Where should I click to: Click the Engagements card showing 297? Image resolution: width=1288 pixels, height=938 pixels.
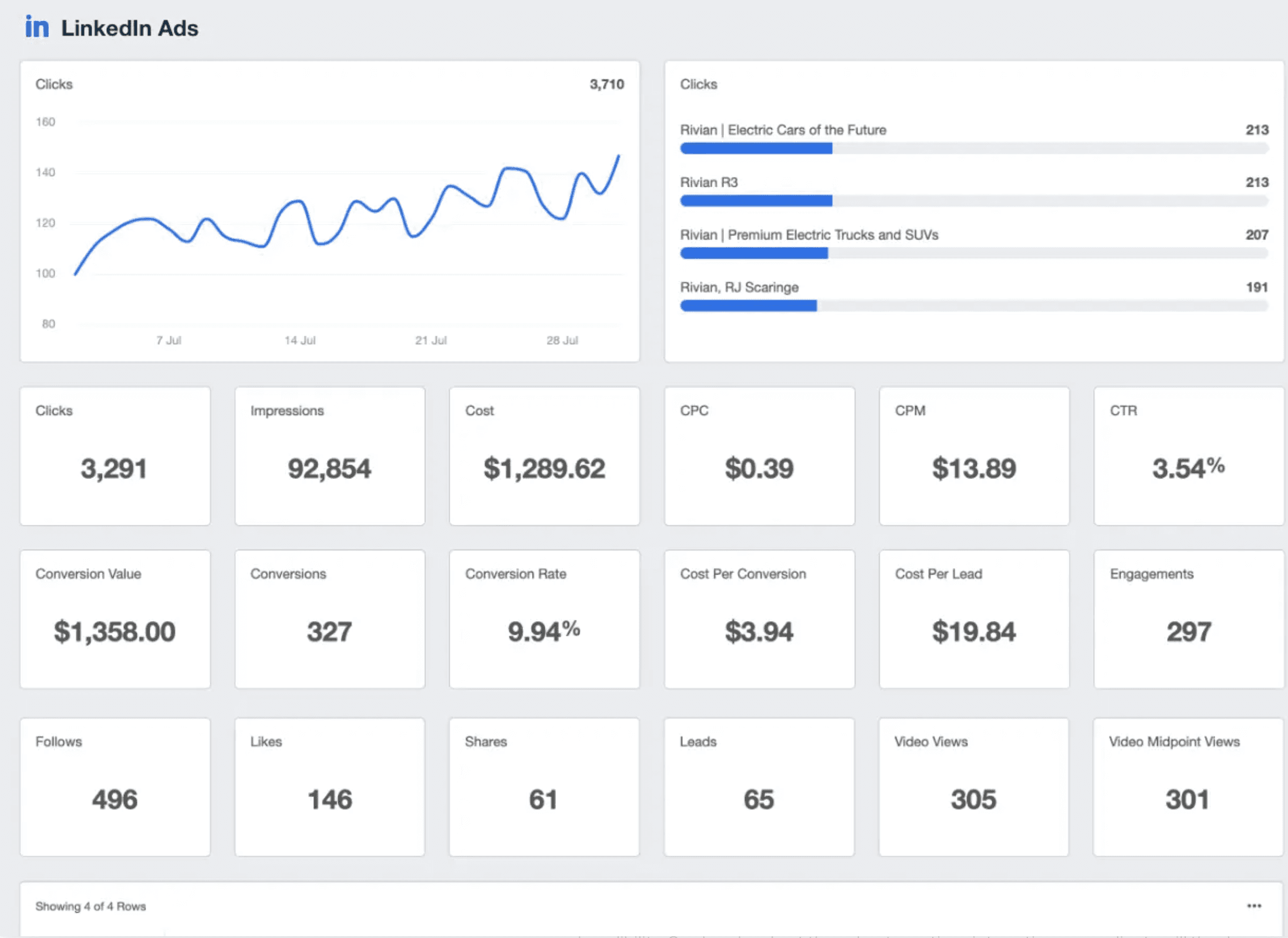tap(1188, 619)
